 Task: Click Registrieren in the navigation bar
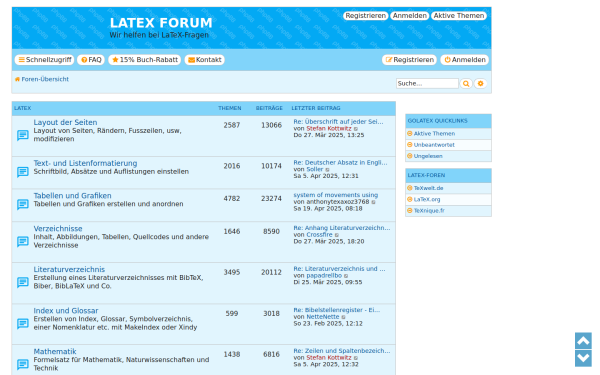tap(409, 60)
